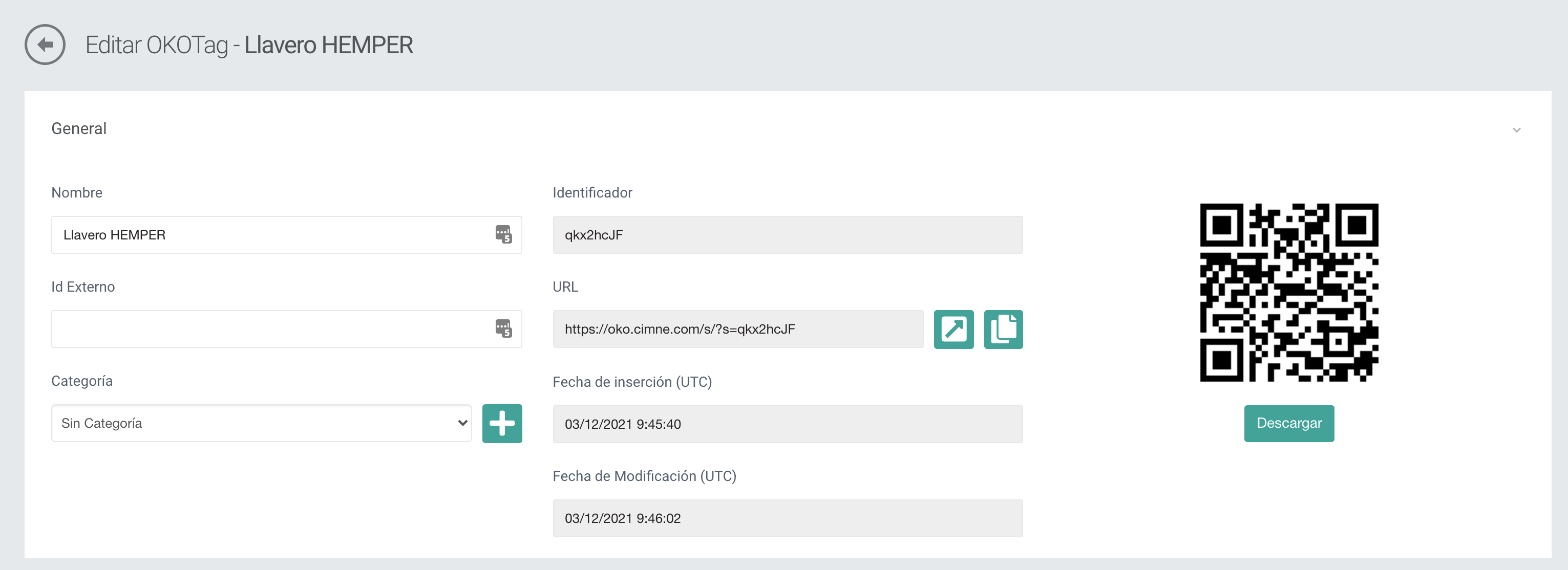Screen dimensions: 1568x570
Task: Click the URL label
Action: point(565,287)
